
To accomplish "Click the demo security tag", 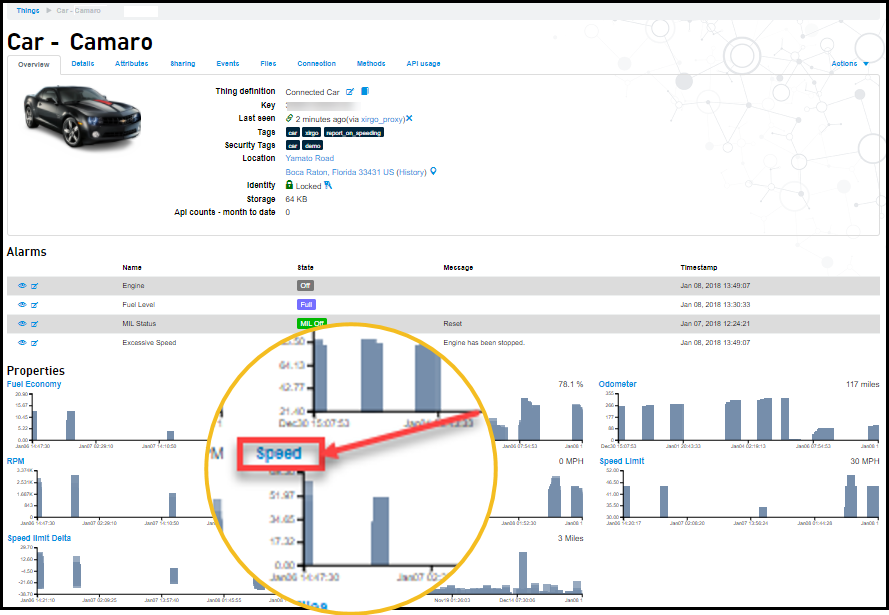I will coord(312,146).
